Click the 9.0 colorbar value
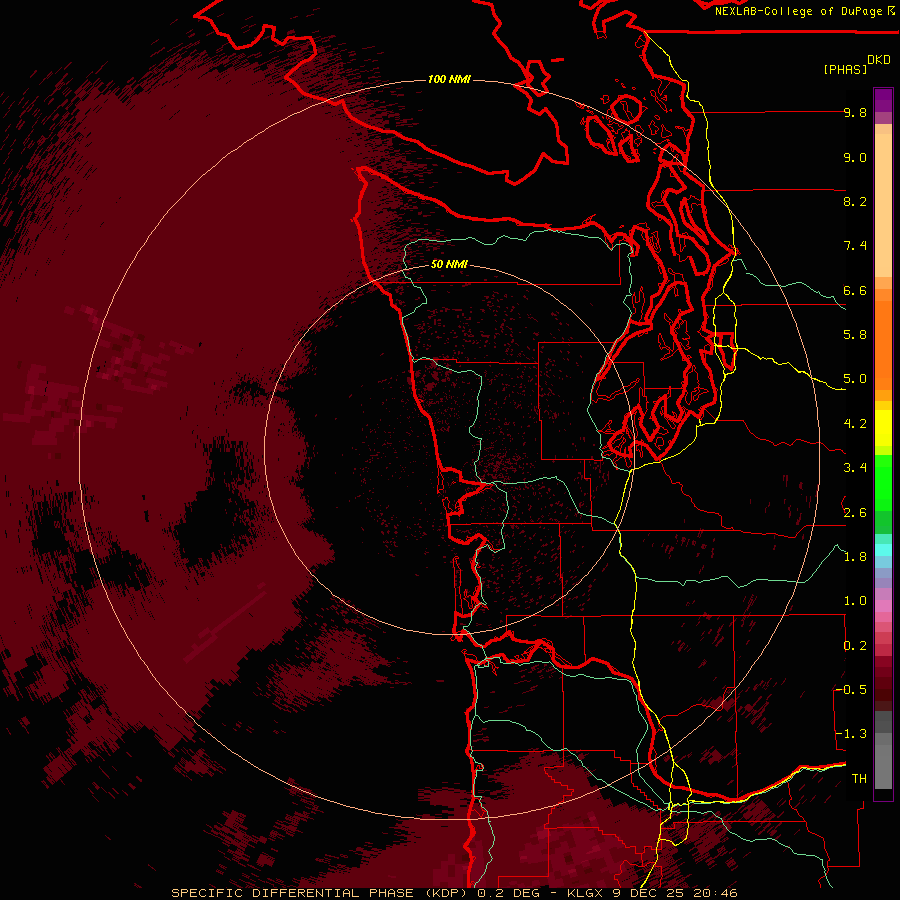900x900 pixels. (855, 157)
